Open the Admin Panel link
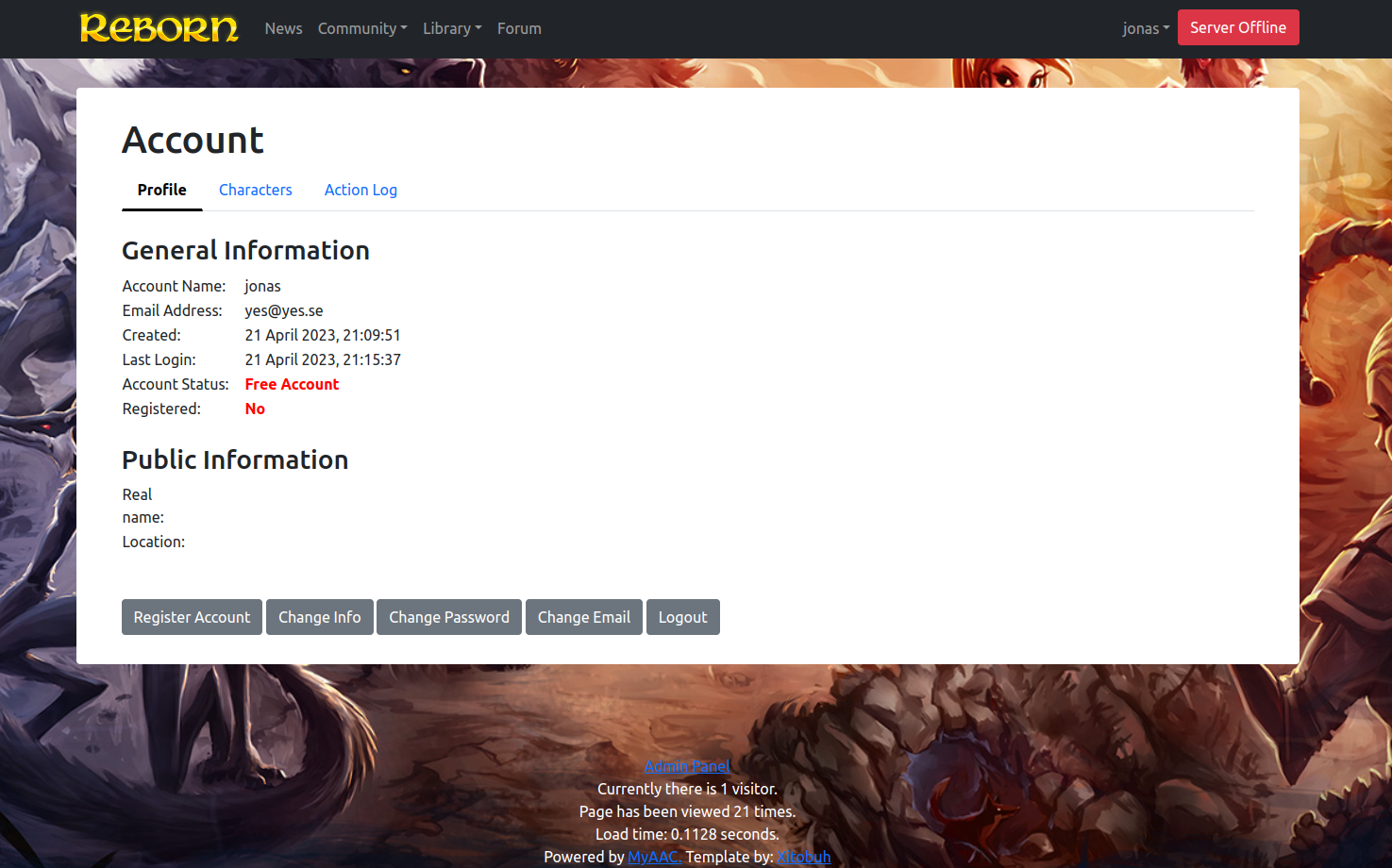1392x868 pixels. click(687, 765)
